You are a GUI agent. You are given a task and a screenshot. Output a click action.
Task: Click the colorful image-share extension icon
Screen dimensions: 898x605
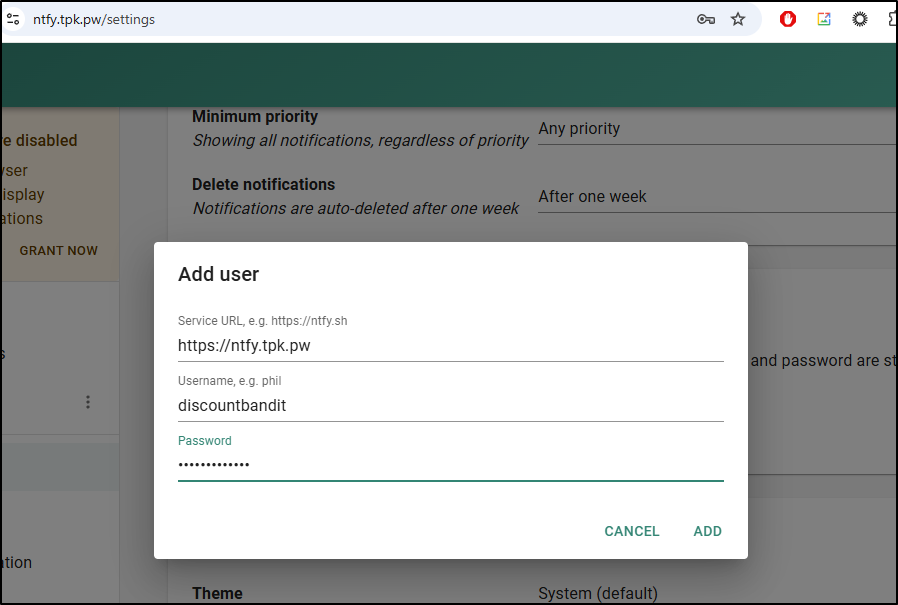[x=824, y=19]
